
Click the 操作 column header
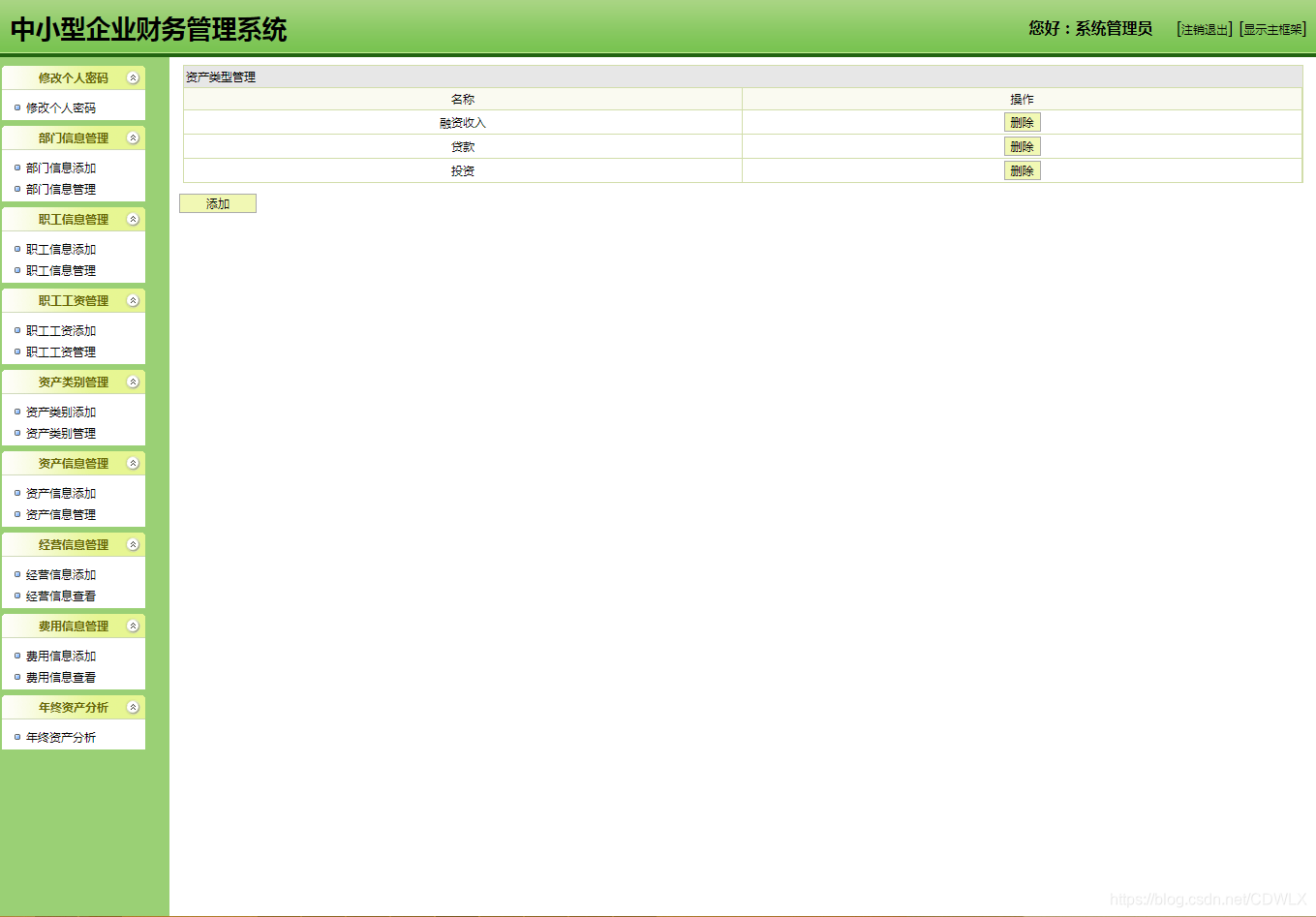pos(1022,100)
